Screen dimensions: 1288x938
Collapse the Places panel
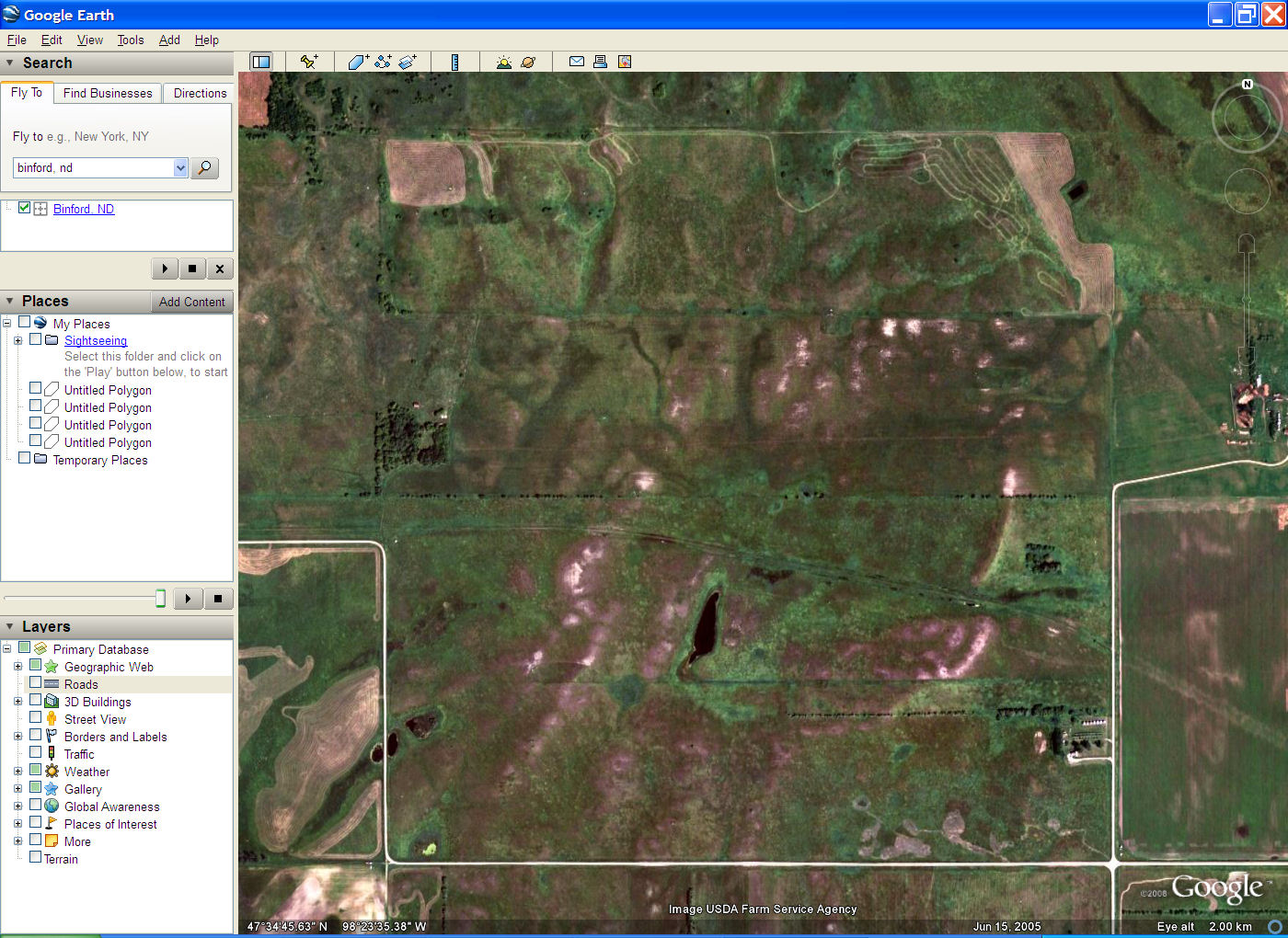9,302
